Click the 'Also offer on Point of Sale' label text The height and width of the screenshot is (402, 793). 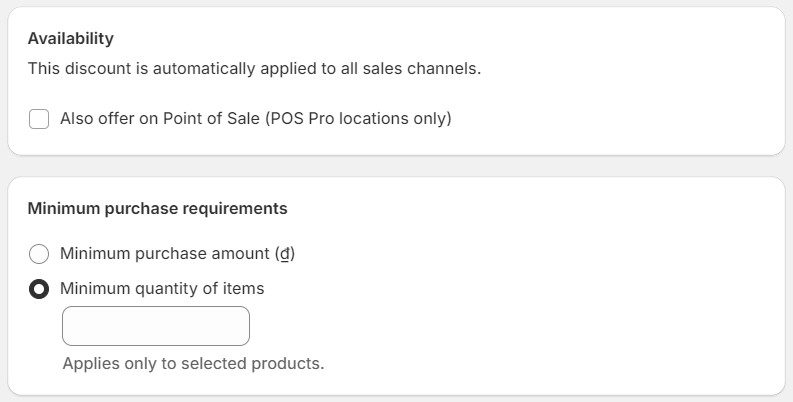(x=255, y=119)
